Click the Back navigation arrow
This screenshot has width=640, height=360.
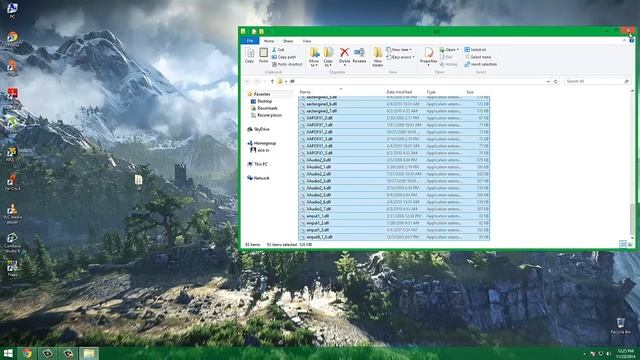click(247, 82)
